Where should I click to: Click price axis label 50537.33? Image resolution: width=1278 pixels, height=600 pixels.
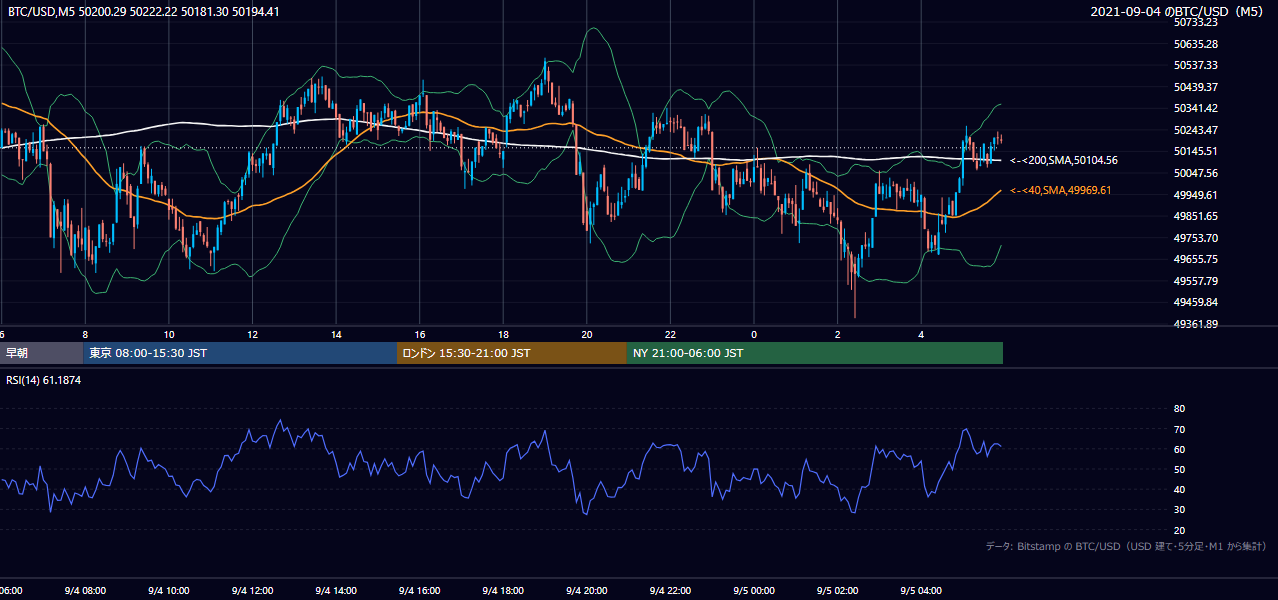(1195, 65)
